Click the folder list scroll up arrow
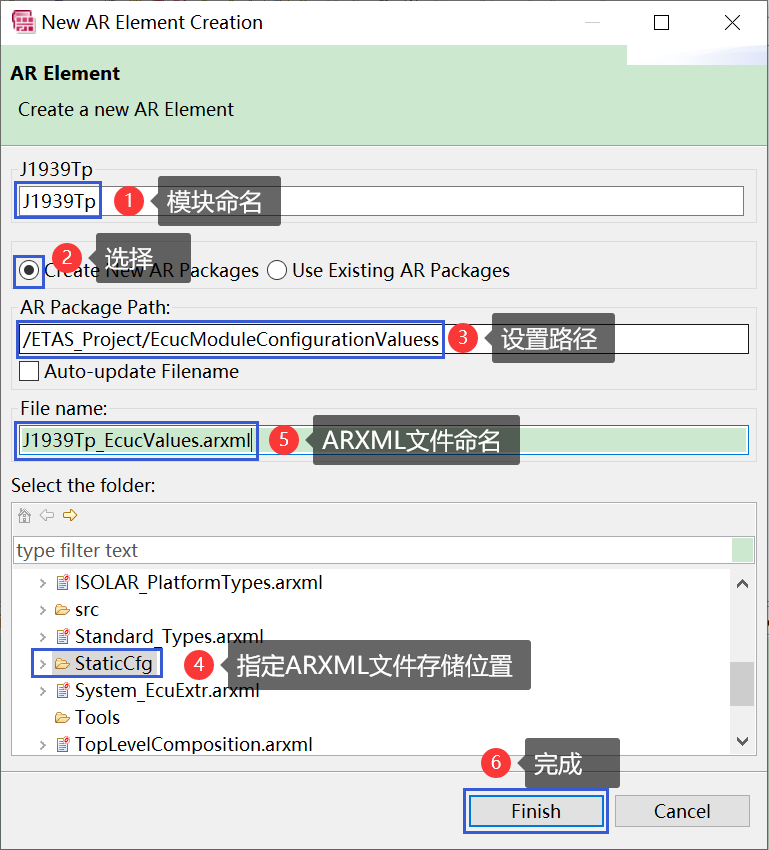 742,584
